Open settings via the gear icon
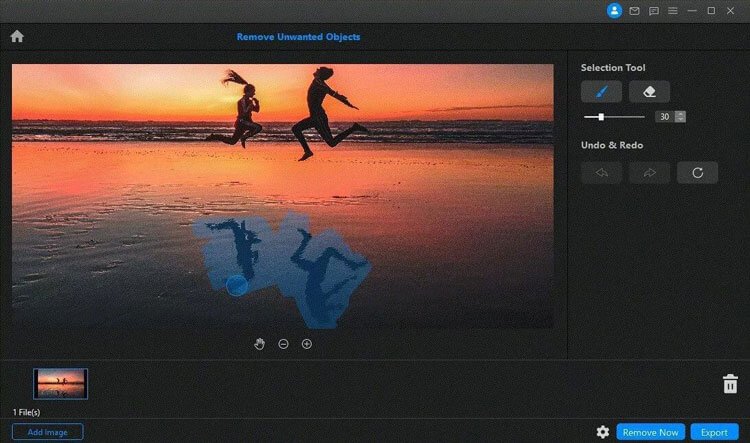This screenshot has height=443, width=750. point(602,432)
